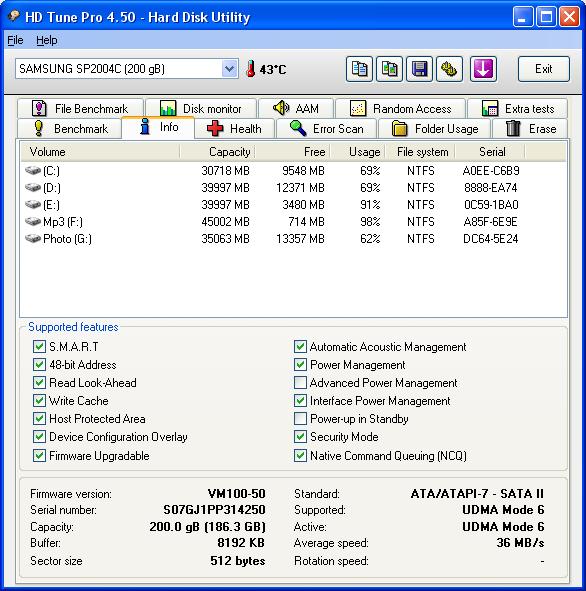Viewport: 586px width, 591px height.
Task: Click the Volume column header
Action: pyautogui.click(x=100, y=152)
